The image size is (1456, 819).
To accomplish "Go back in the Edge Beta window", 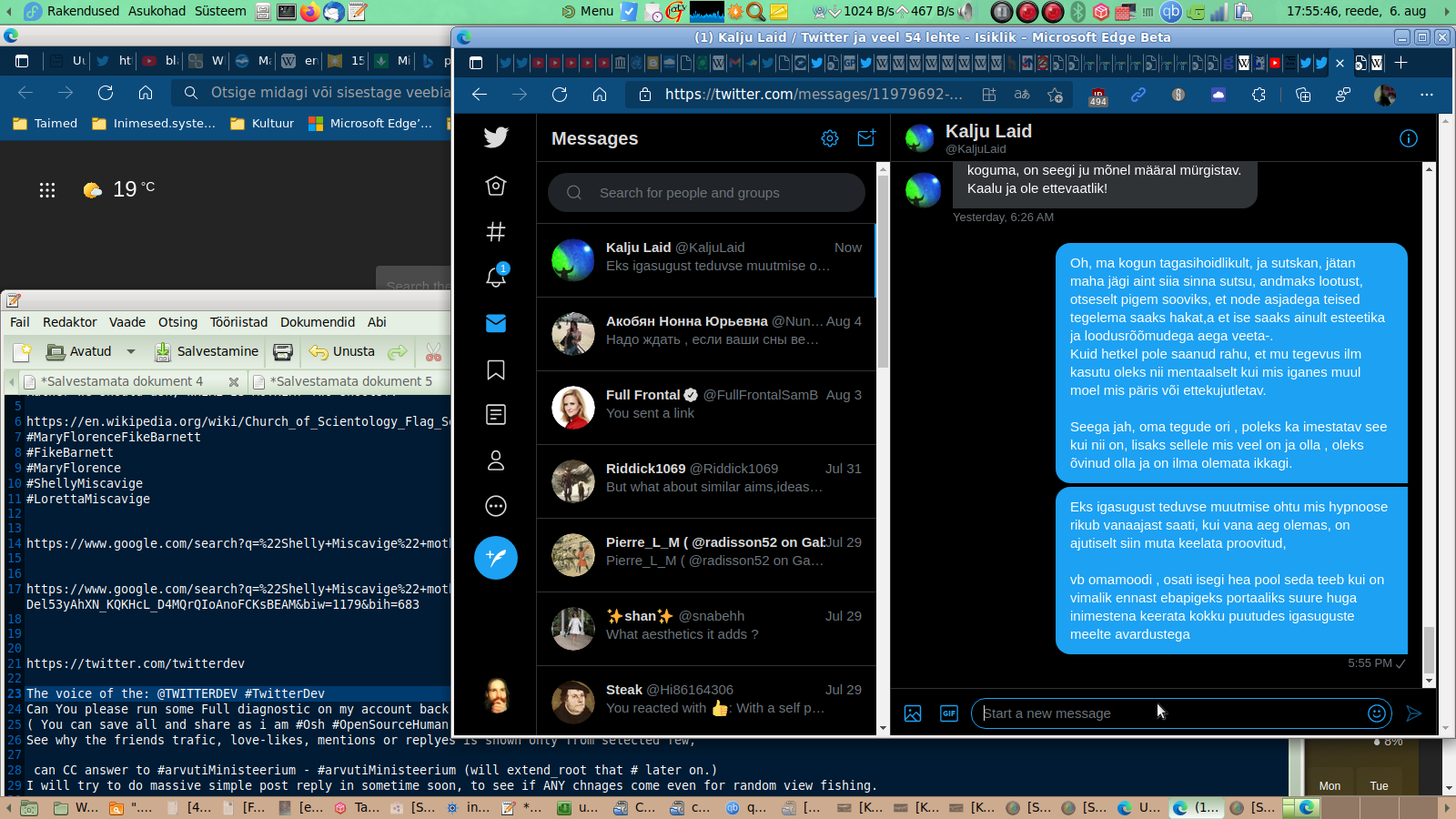I will click(x=480, y=95).
